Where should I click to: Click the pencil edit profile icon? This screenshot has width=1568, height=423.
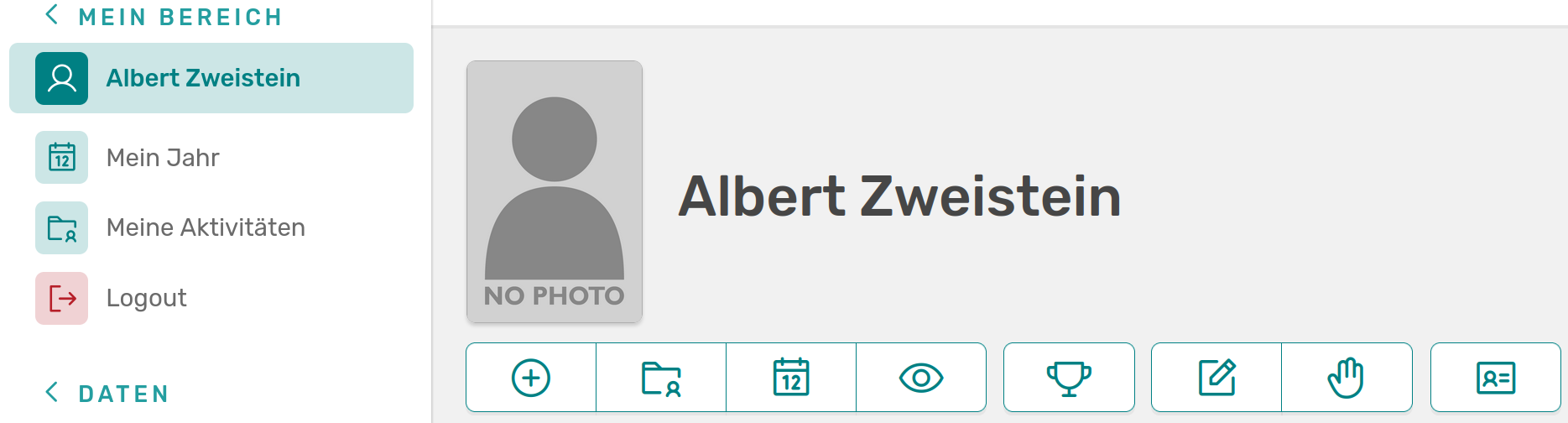click(1216, 378)
